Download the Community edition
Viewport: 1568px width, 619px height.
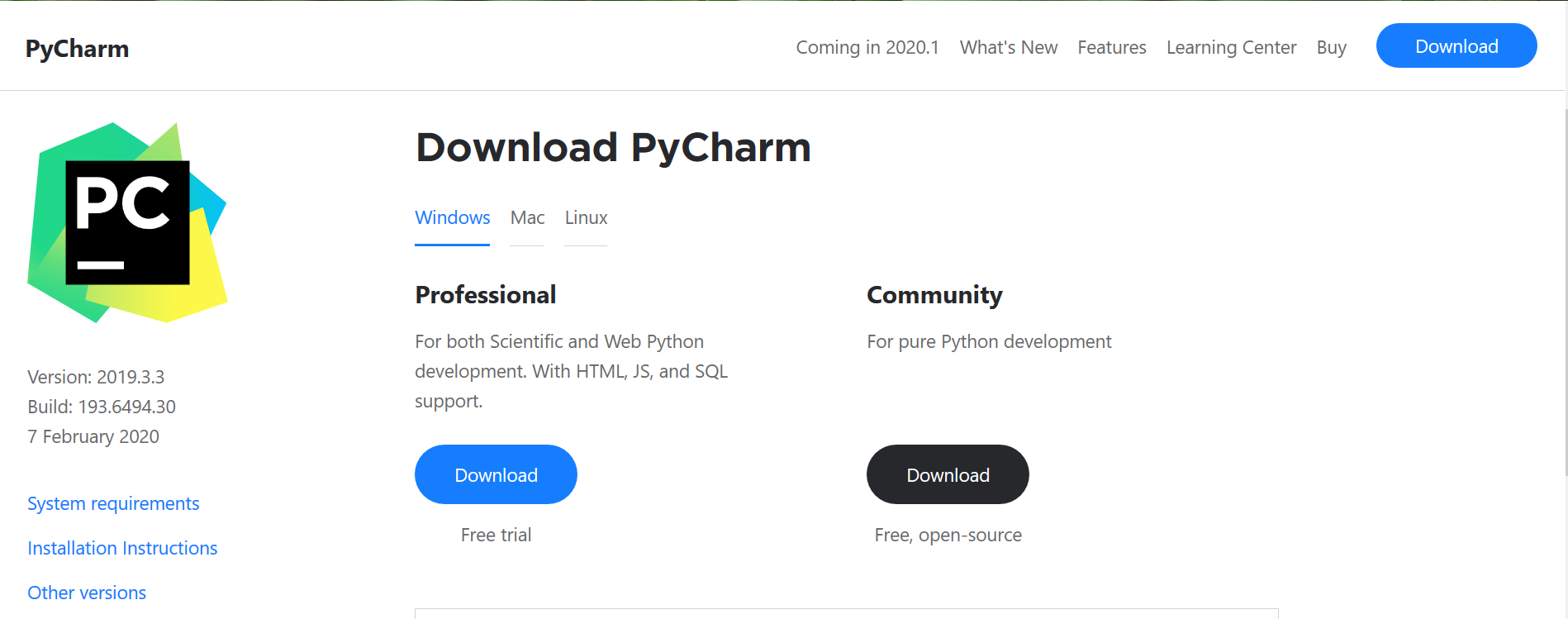[x=948, y=474]
